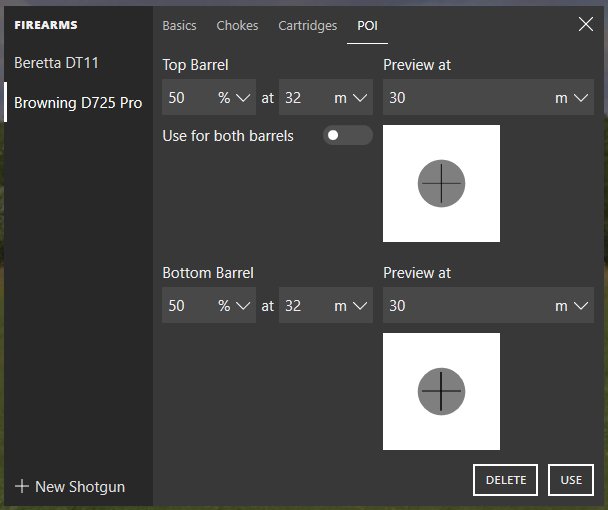
Task: Open Bottom Barrel percent unit dropdown
Action: (x=233, y=306)
